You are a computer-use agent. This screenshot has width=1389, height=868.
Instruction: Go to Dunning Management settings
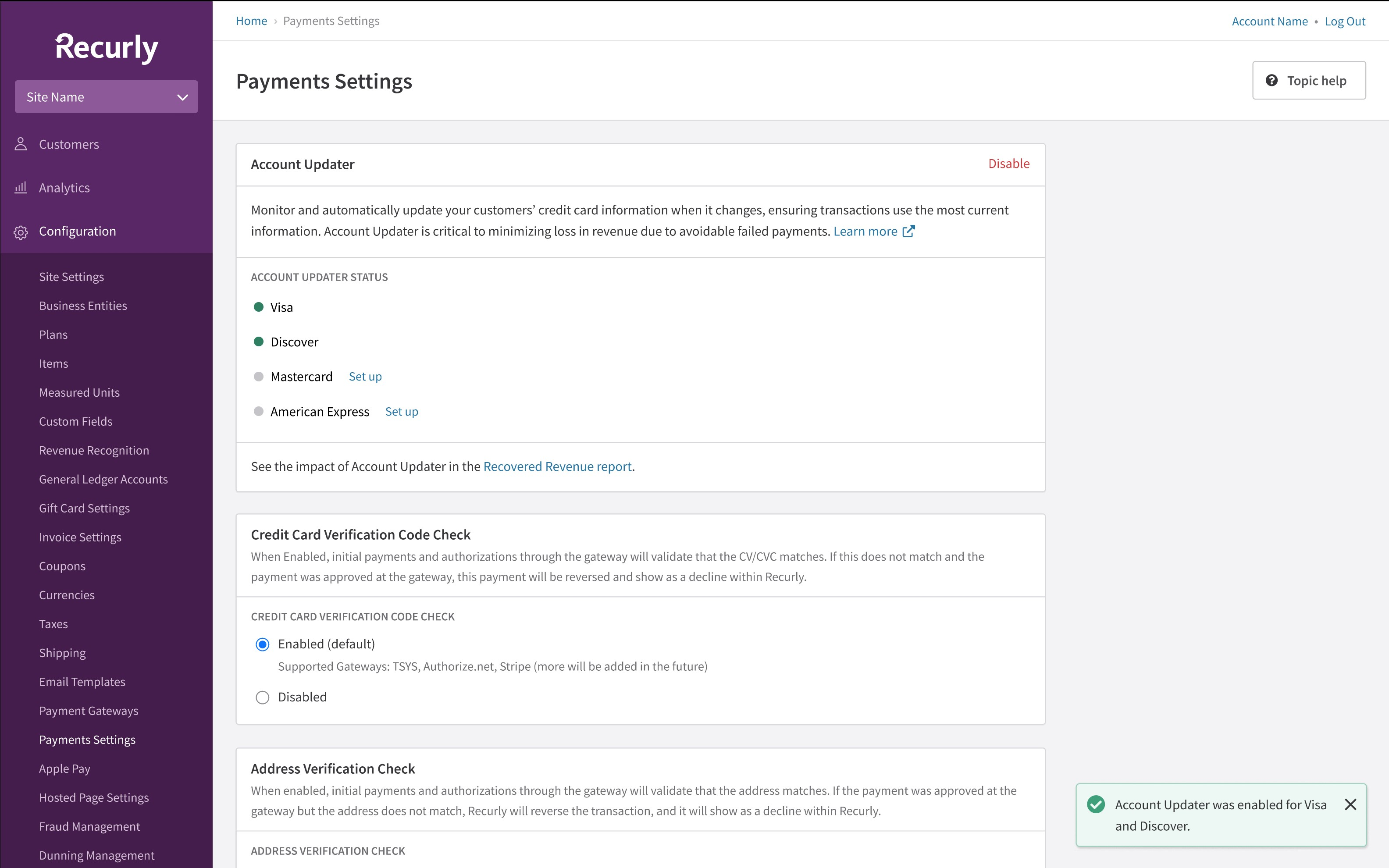(x=96, y=855)
